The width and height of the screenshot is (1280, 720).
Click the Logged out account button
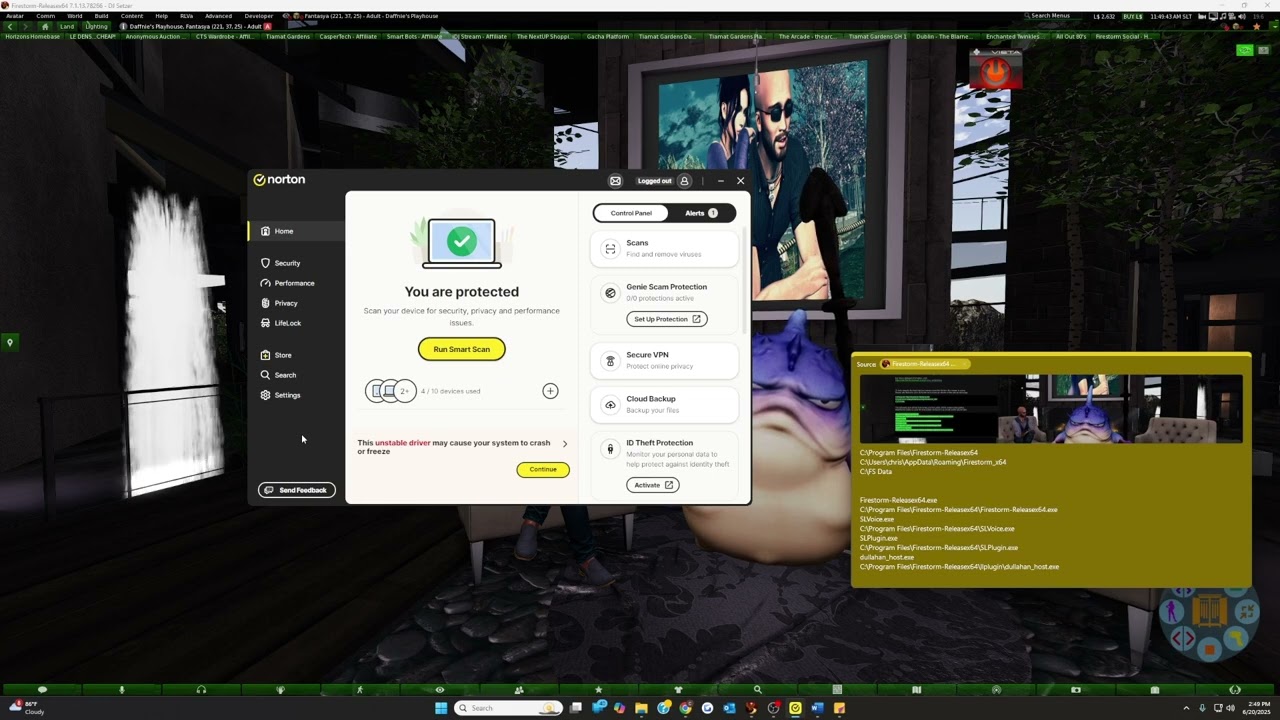pyautogui.click(x=664, y=181)
